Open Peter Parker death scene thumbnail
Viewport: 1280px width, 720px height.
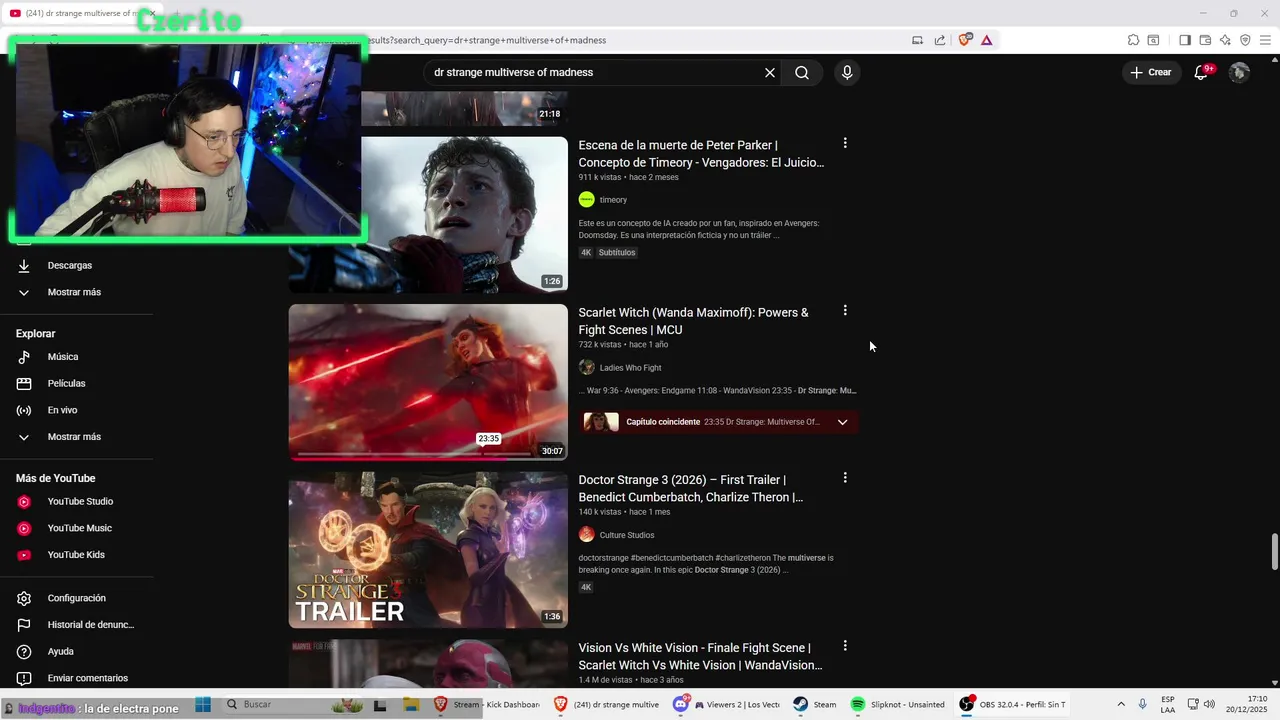click(x=464, y=214)
